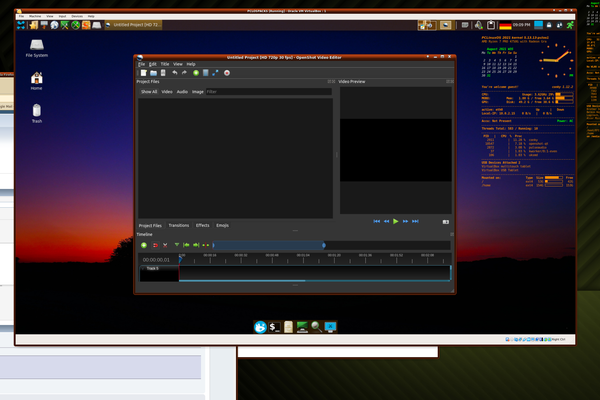Open the File menu in OpenShot
The height and width of the screenshot is (400, 600).
point(141,64)
